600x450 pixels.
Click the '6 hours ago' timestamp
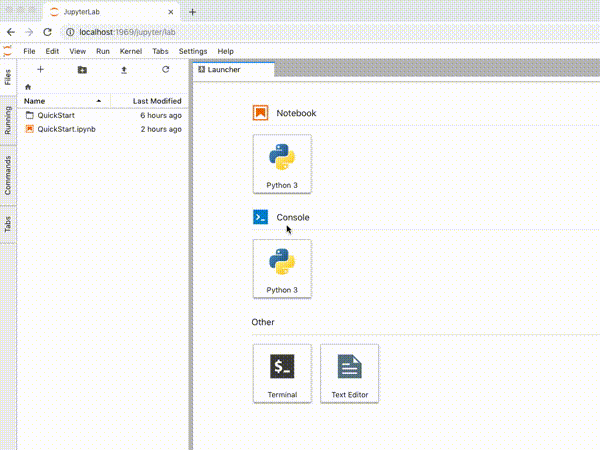[161, 115]
